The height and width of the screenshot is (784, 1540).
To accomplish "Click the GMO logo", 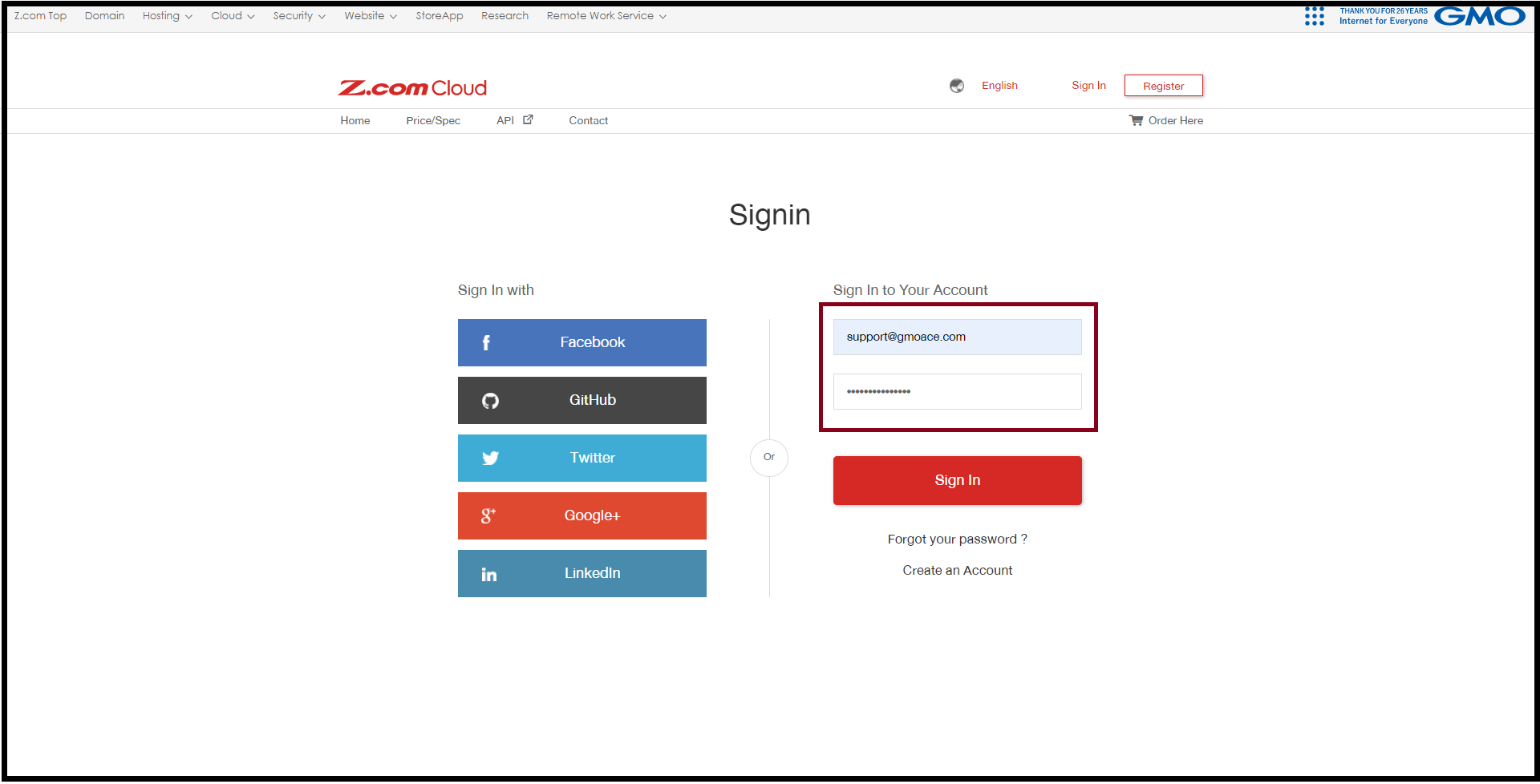I will (1479, 16).
